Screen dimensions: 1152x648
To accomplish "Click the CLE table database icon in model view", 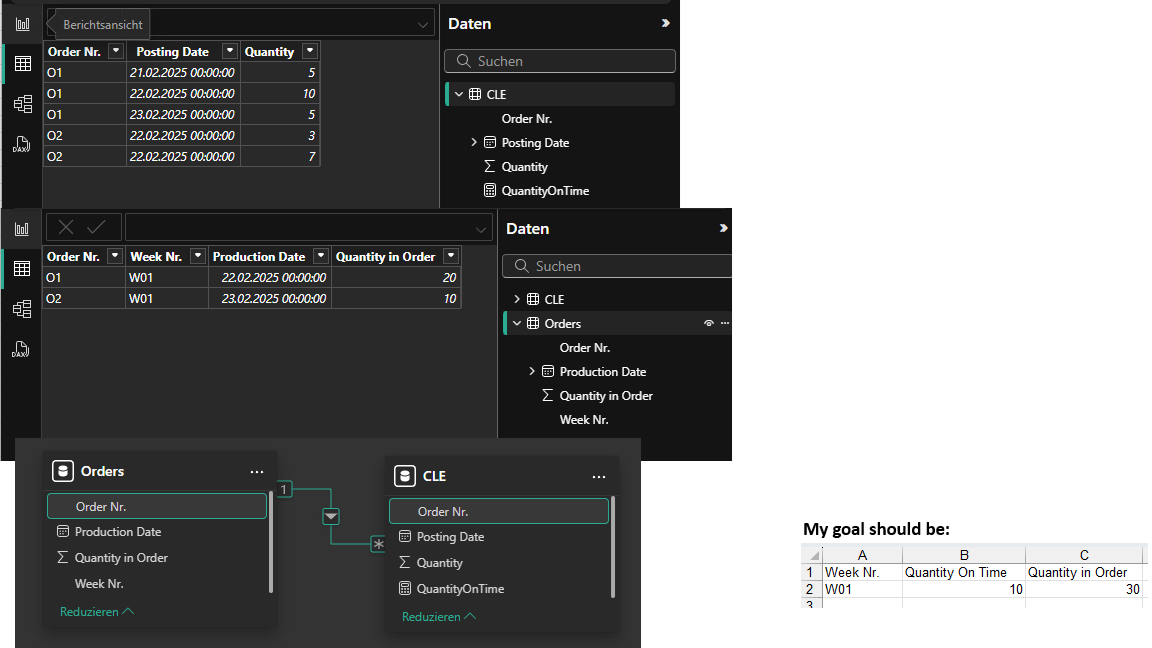I will [x=405, y=476].
